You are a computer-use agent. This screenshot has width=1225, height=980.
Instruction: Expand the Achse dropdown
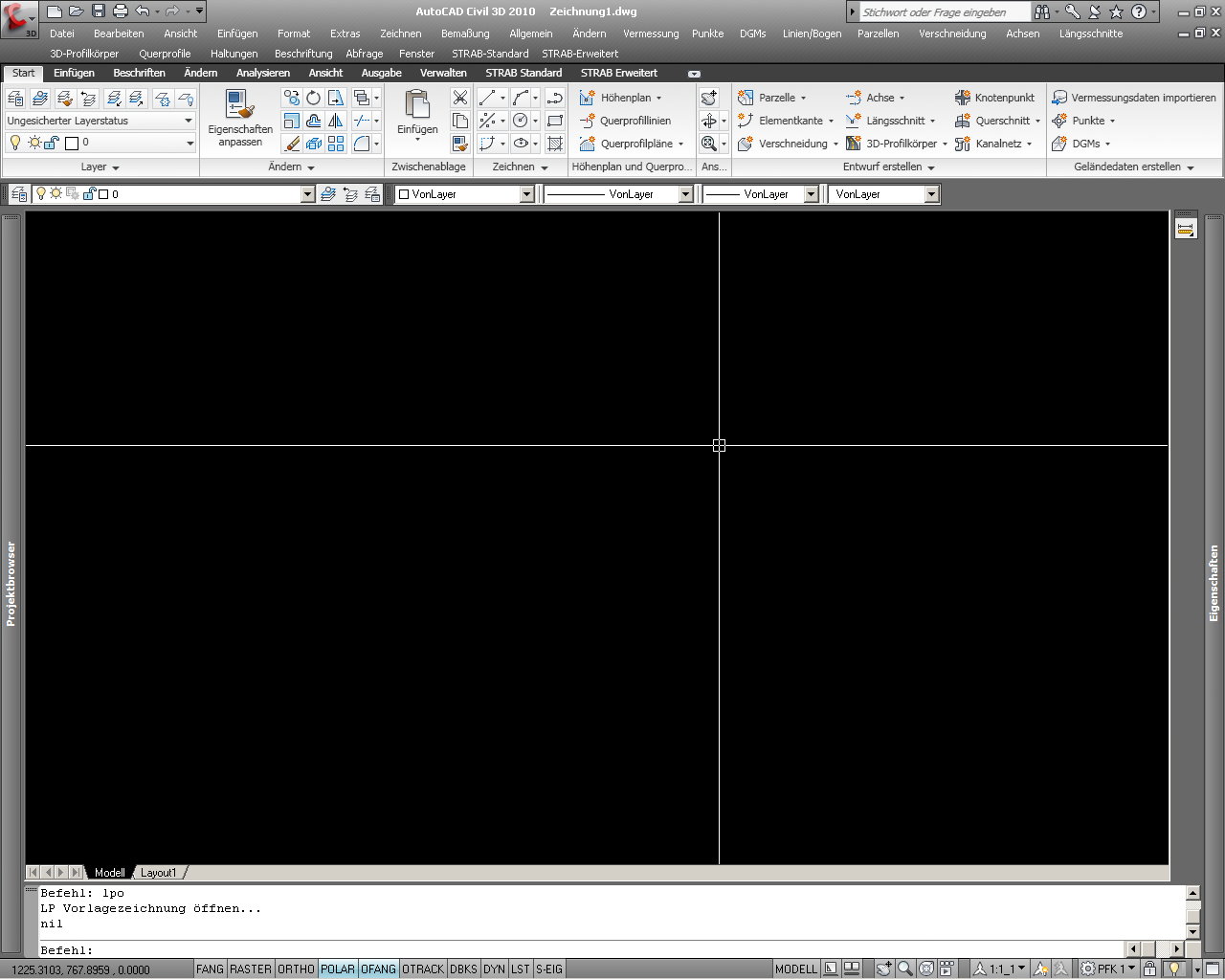pyautogui.click(x=902, y=98)
